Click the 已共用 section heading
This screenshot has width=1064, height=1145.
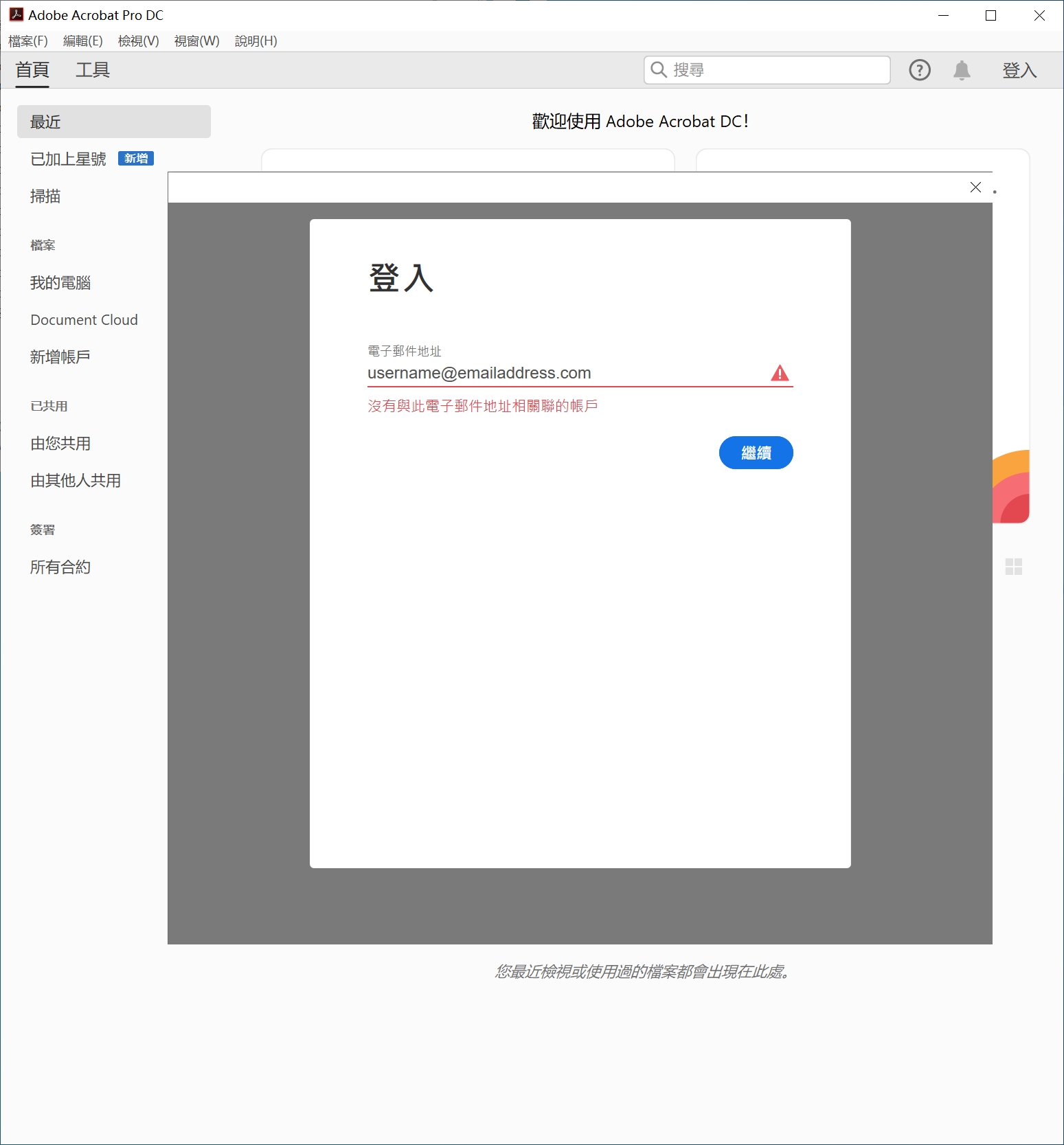(x=49, y=406)
